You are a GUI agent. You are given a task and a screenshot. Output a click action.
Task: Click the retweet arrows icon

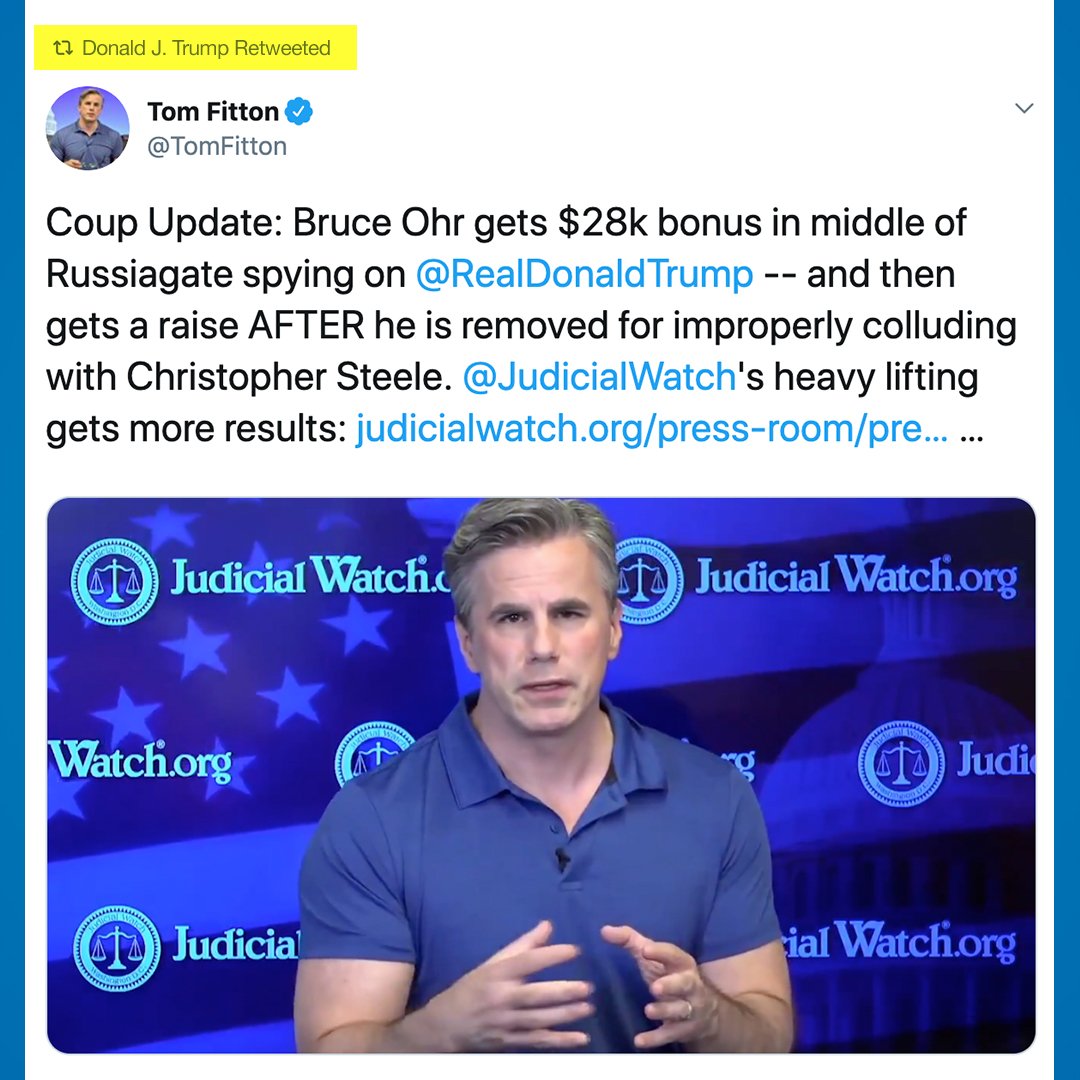(x=63, y=48)
